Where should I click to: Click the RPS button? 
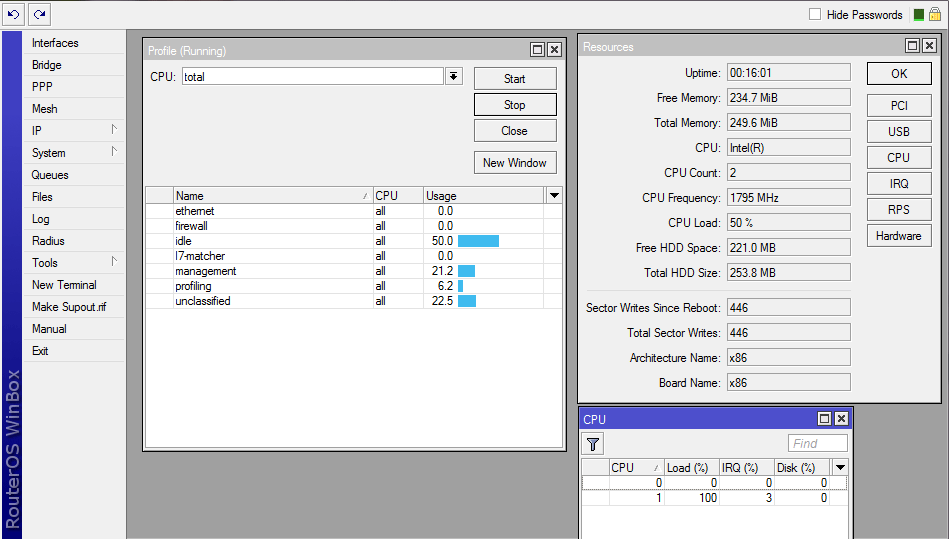point(899,210)
